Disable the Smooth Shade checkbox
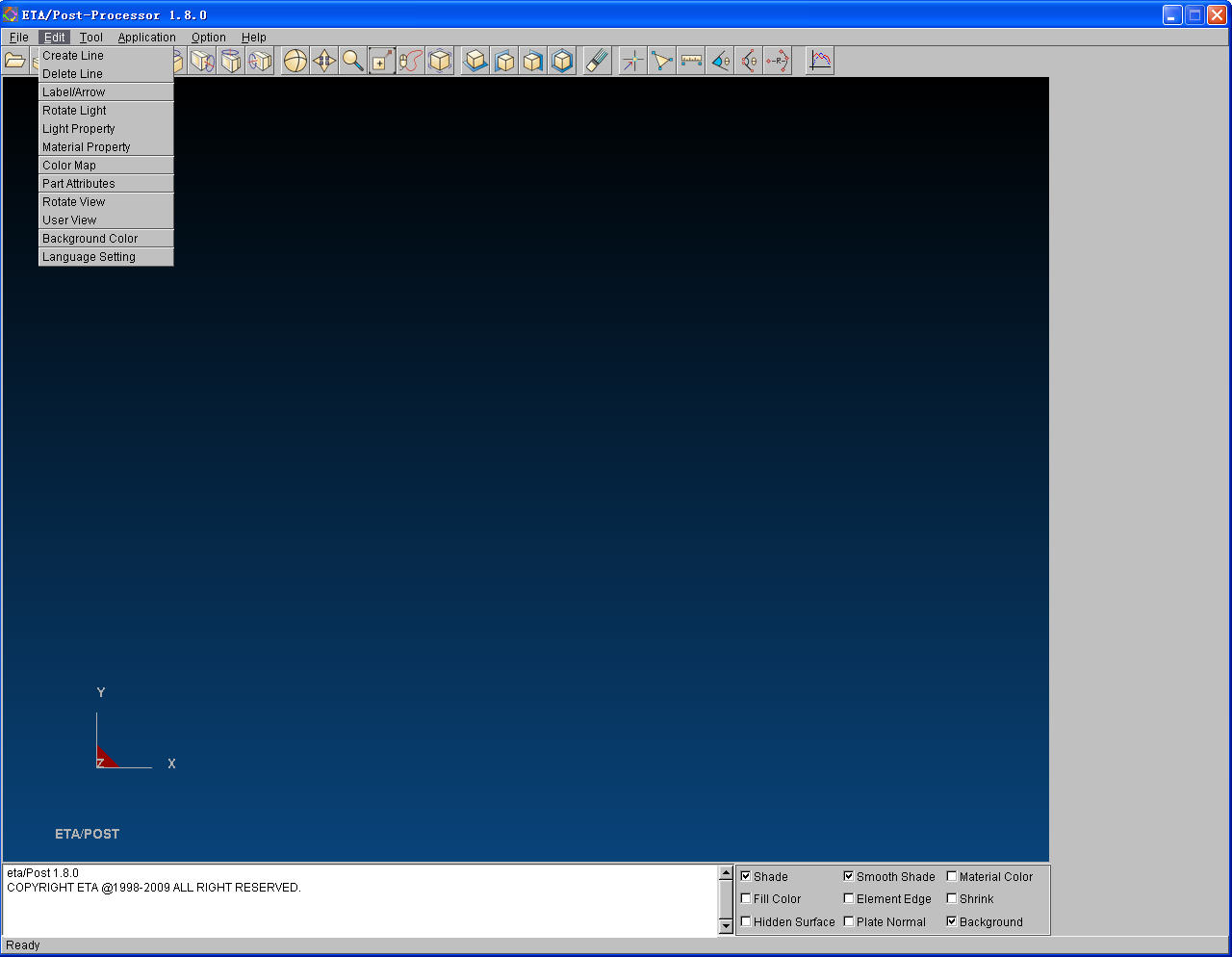The height and width of the screenshot is (957, 1232). click(849, 876)
